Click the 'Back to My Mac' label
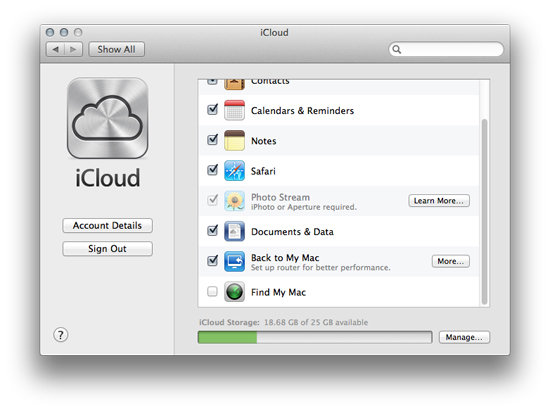The height and width of the screenshot is (411, 550). click(x=285, y=258)
